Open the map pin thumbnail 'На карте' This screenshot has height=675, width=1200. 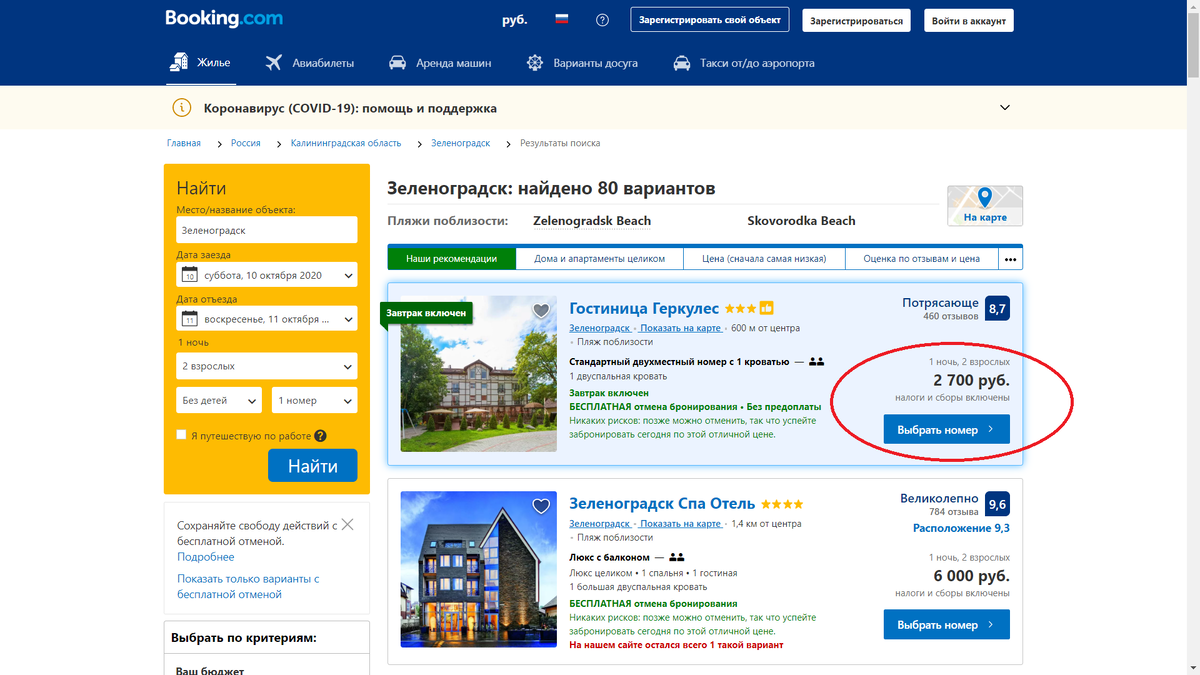985,205
